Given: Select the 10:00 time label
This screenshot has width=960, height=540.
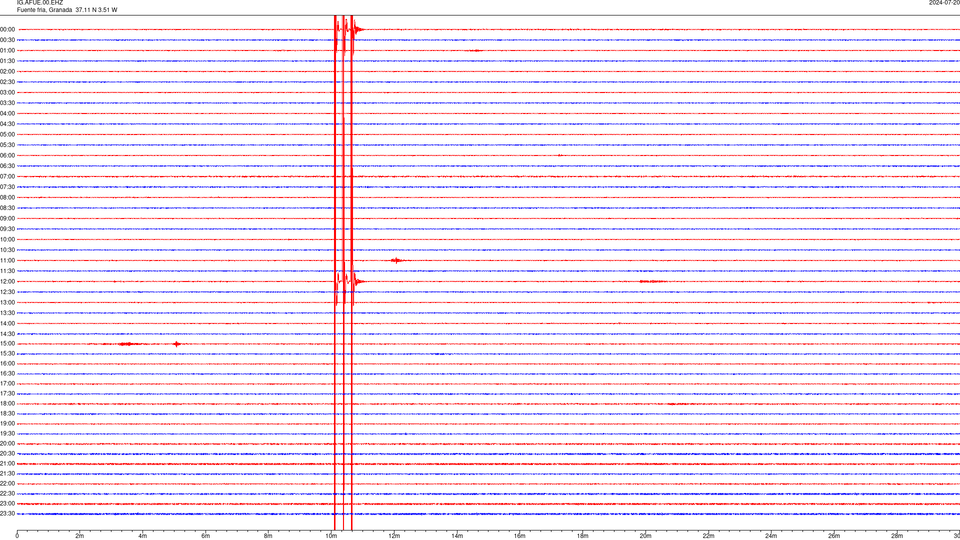Looking at the screenshot, I should [x=7, y=239].
